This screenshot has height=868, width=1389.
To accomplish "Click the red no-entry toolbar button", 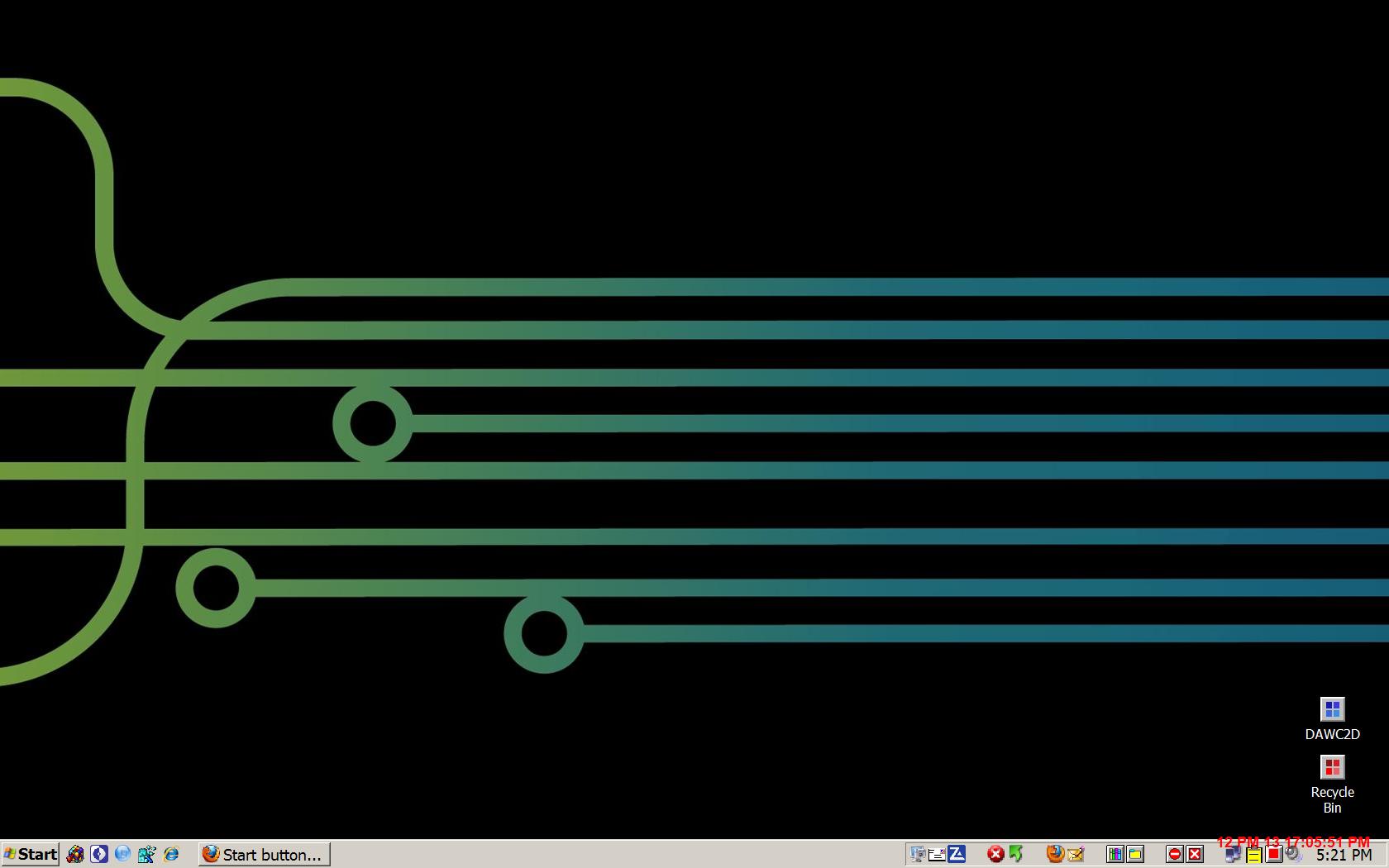I will coord(1174,854).
